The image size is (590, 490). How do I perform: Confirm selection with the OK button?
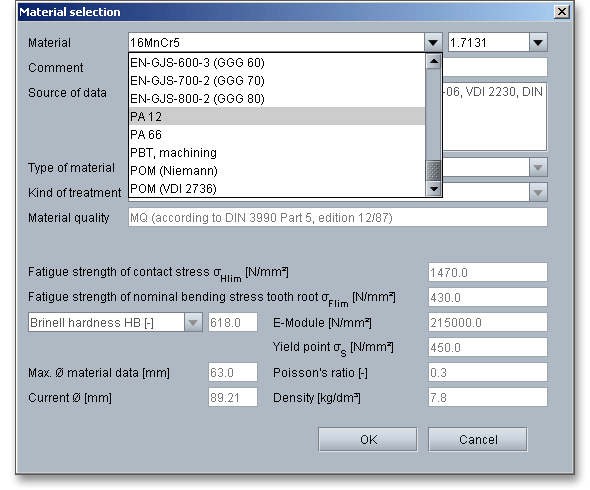tap(368, 439)
